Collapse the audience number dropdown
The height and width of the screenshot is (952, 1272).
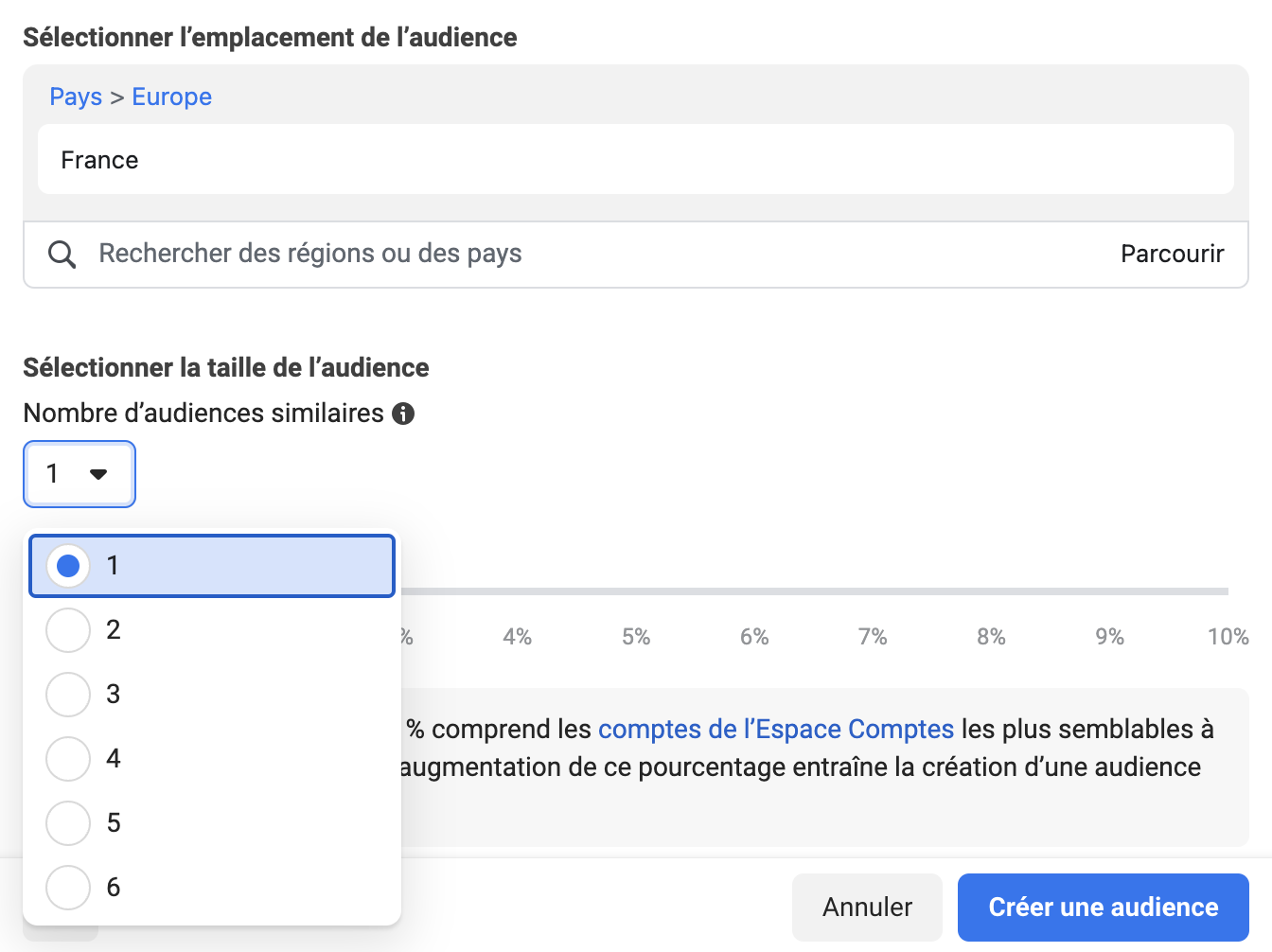click(x=79, y=474)
